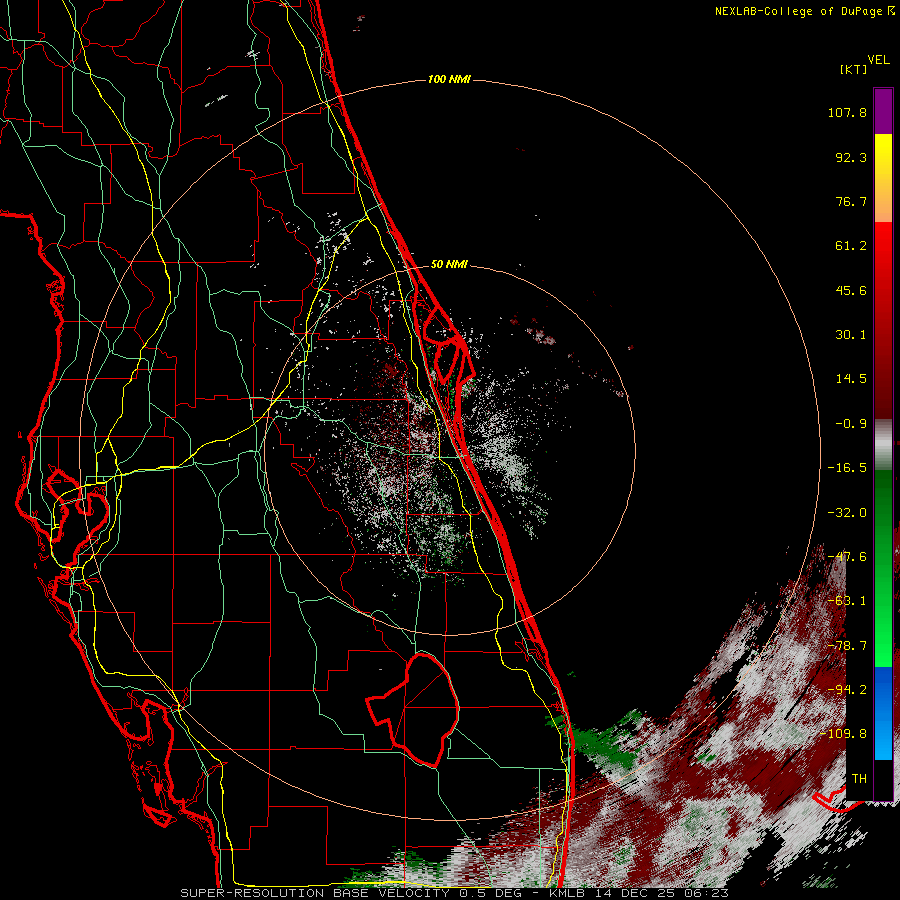Screen dimensions: 900x900
Task: Select the 76.7 scale value
Action: coord(851,201)
